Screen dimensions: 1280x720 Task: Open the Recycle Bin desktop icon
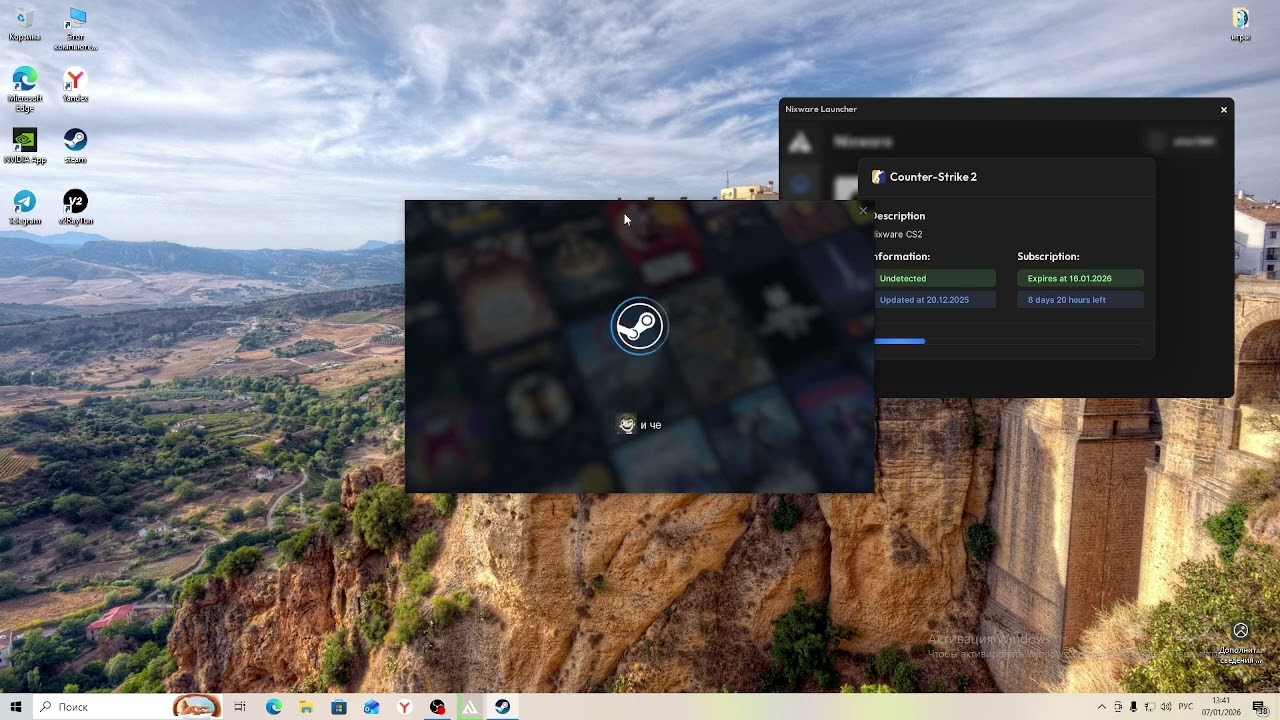(x=24, y=26)
